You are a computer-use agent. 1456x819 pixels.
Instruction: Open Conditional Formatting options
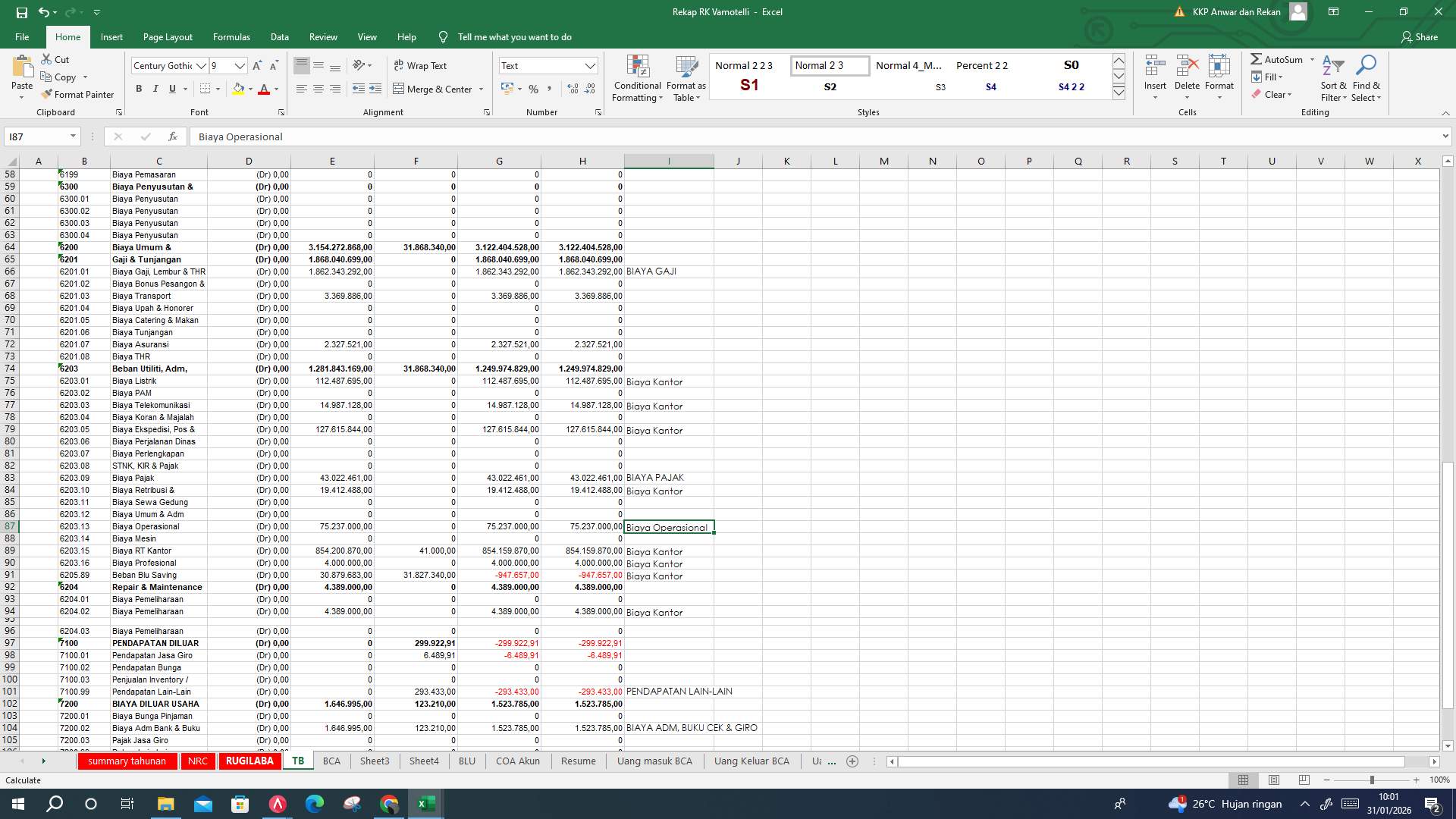(637, 79)
